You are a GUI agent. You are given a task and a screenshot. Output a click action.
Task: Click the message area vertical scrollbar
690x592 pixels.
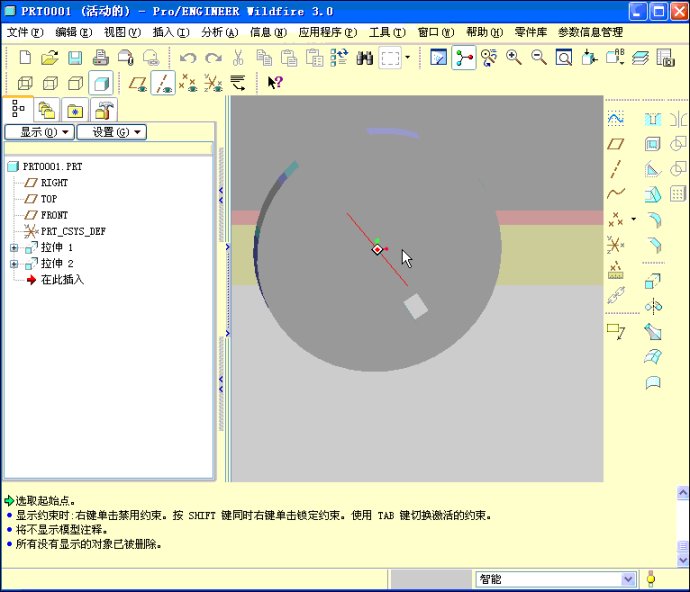point(682,523)
